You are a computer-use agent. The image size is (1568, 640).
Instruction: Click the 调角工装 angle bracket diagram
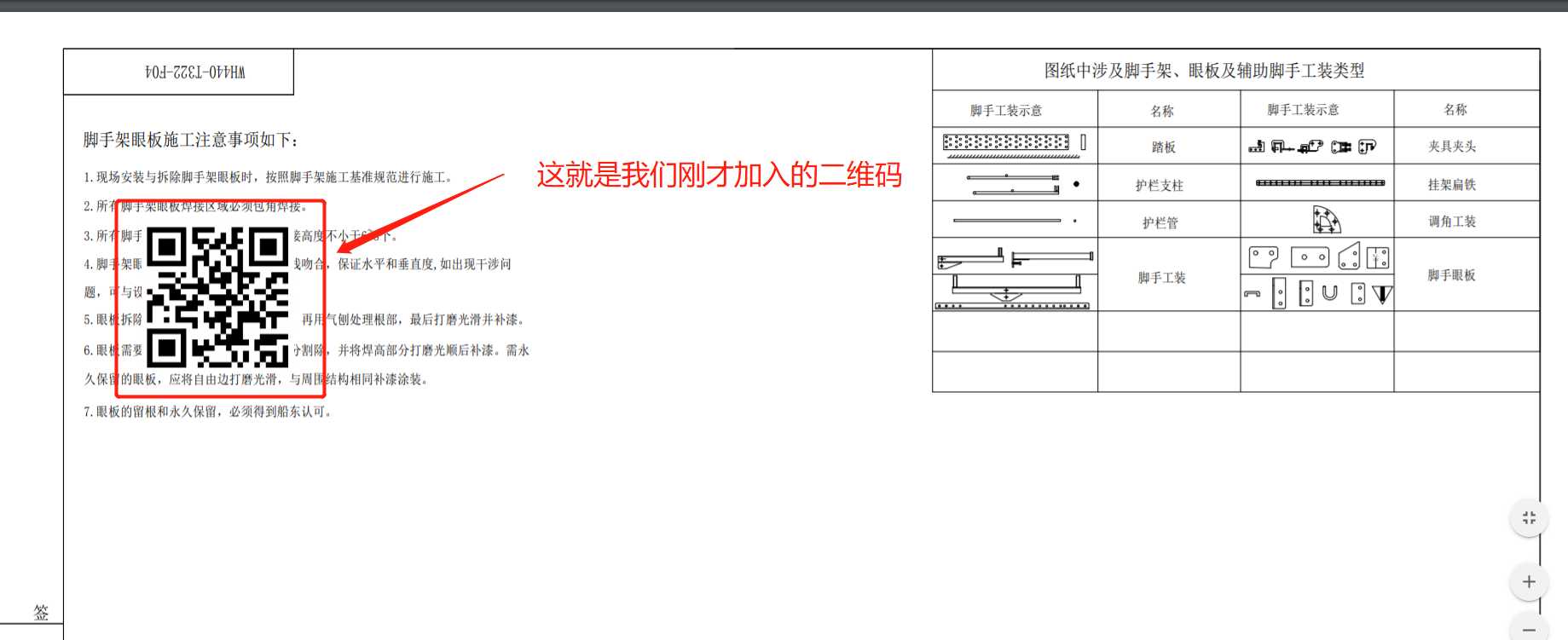pos(1326,220)
